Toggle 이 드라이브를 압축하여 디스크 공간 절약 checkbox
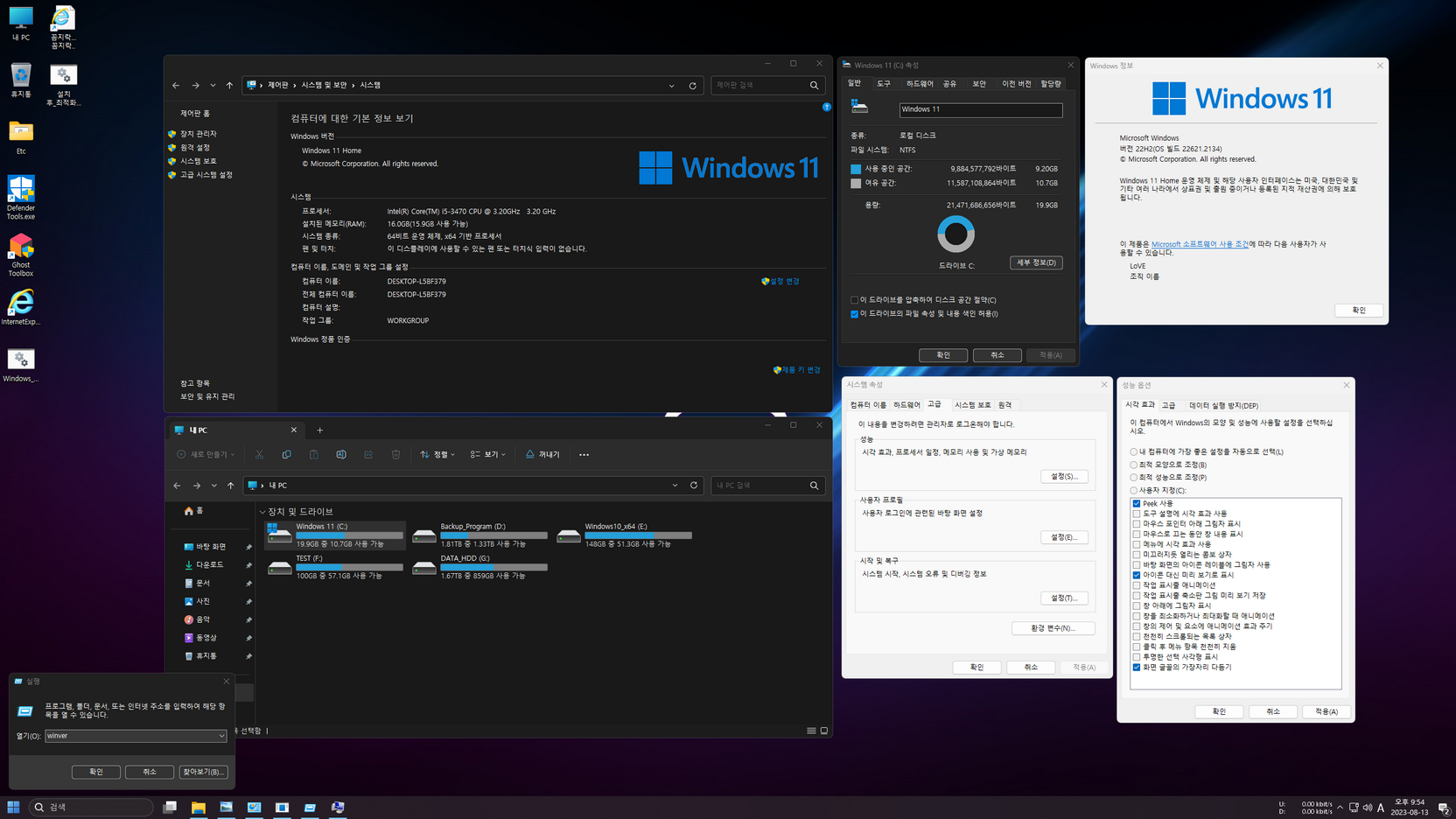Image resolution: width=1456 pixels, height=819 pixels. (855, 300)
